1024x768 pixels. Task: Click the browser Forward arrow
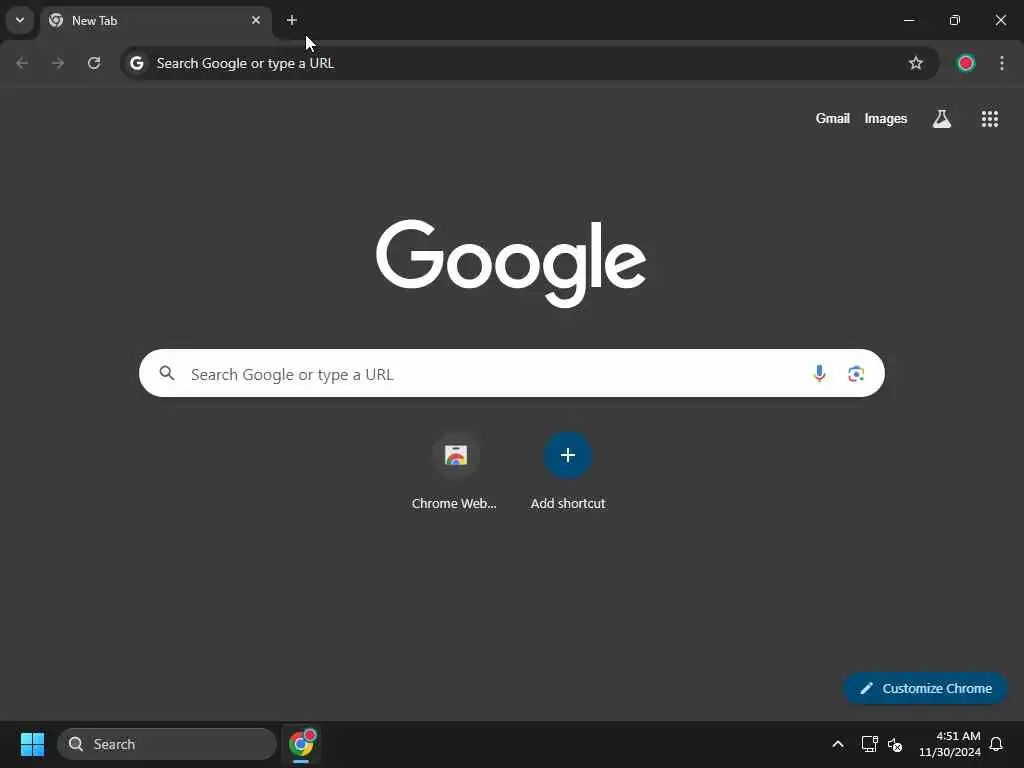(x=58, y=63)
